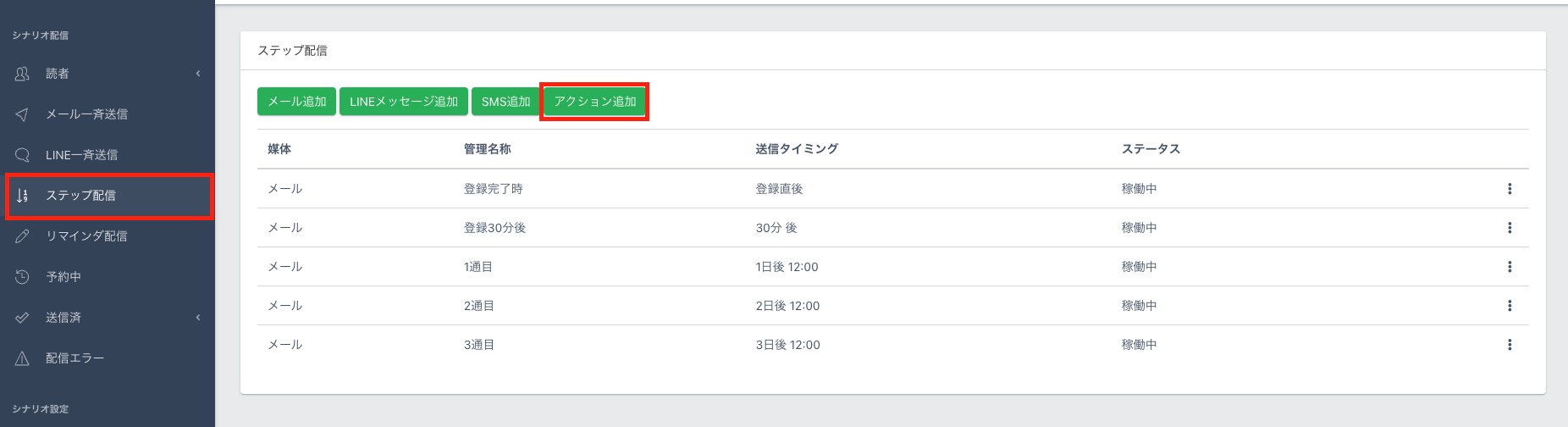The width and height of the screenshot is (1568, 427).
Task: Open options menu for 登録30分後 row
Action: click(1509, 228)
